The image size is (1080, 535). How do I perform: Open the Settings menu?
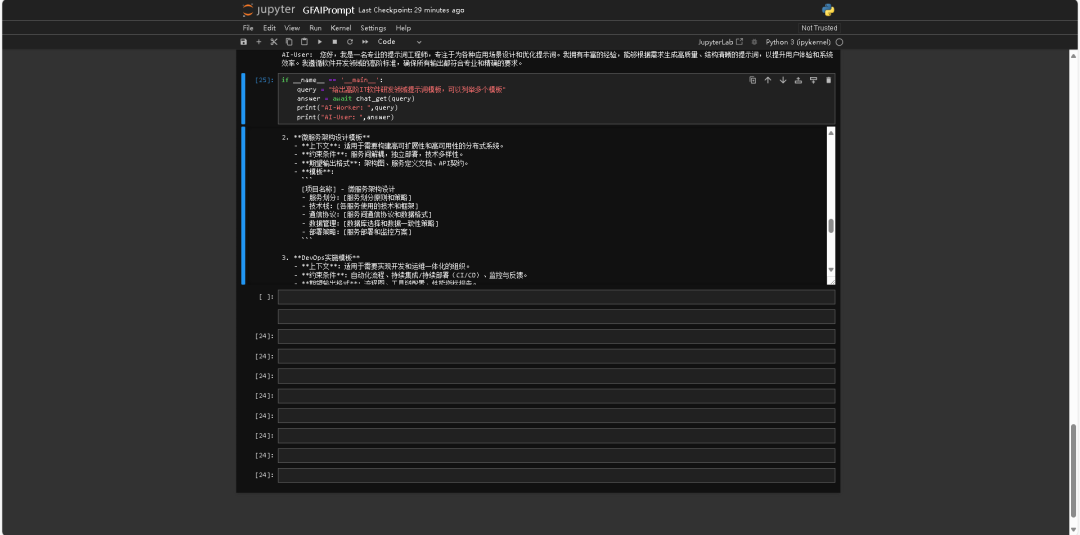tap(373, 28)
